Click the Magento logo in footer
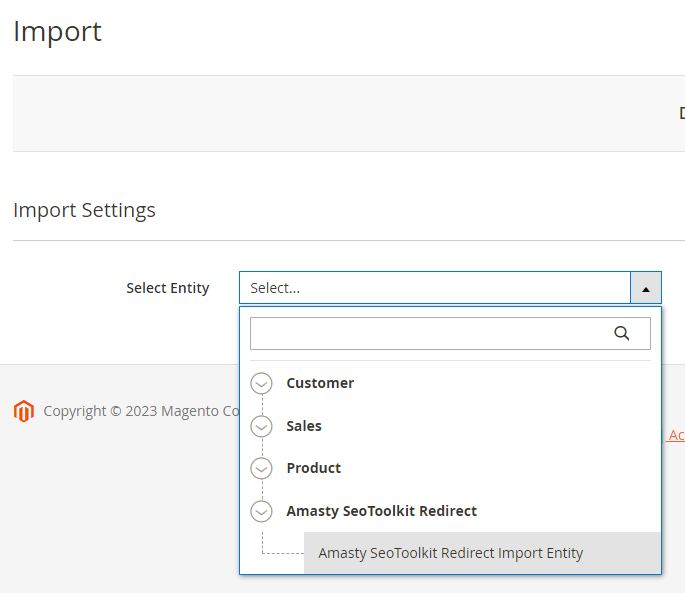This screenshot has height=593, width=685. point(24,411)
